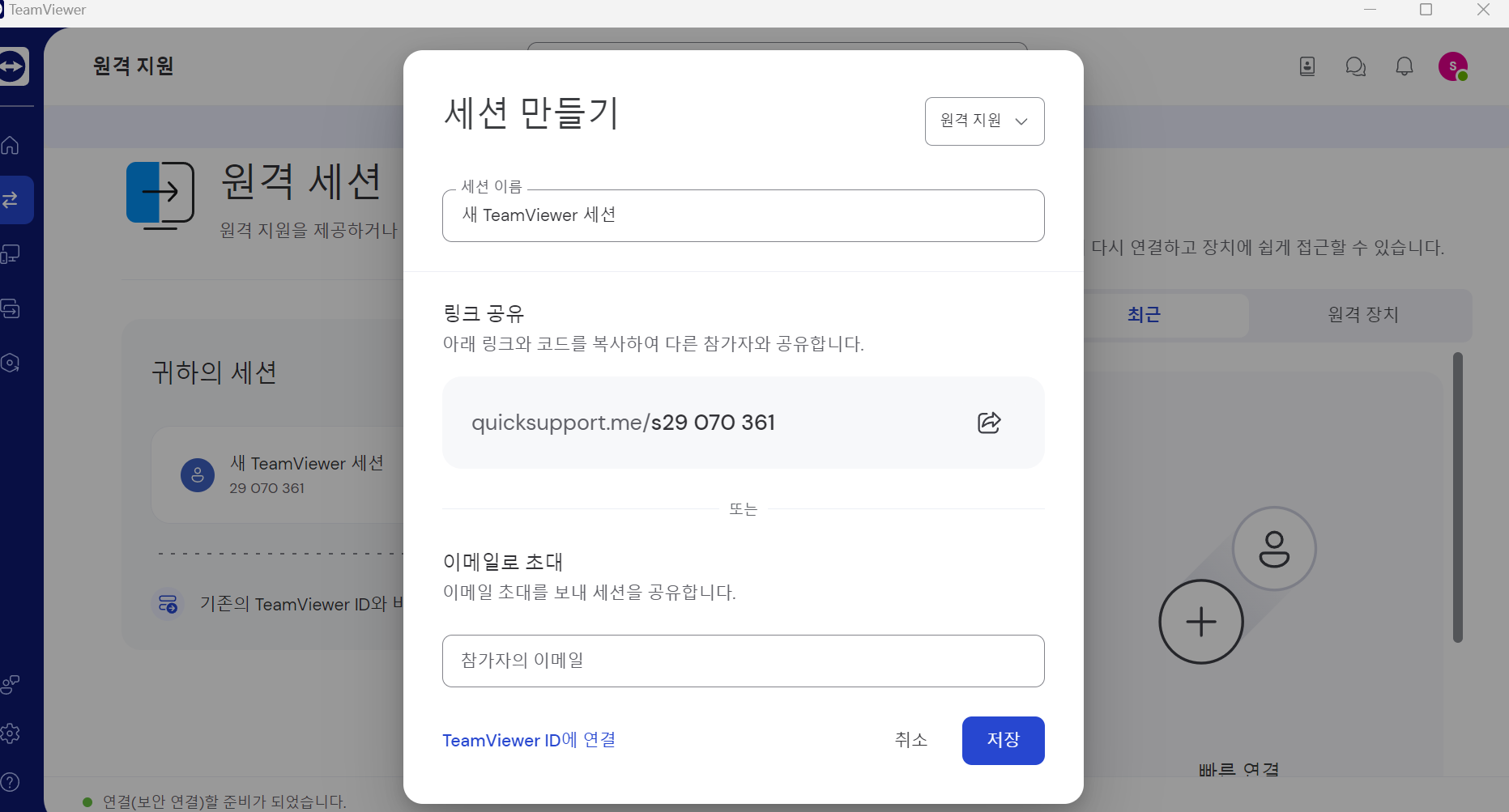1509x812 pixels.
Task: Open the home view from the sidebar
Action: [11, 146]
